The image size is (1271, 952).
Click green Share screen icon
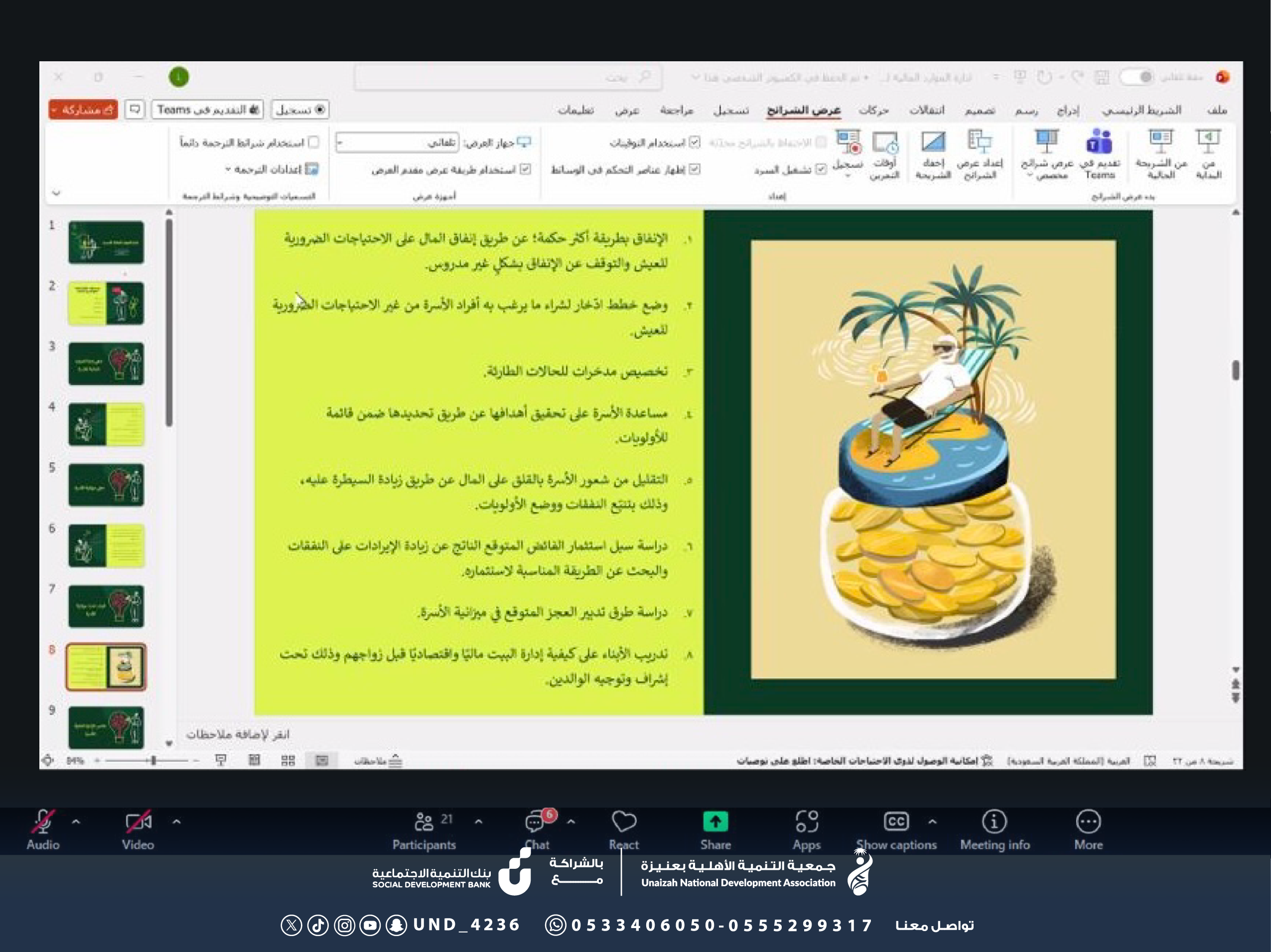pyautogui.click(x=715, y=822)
